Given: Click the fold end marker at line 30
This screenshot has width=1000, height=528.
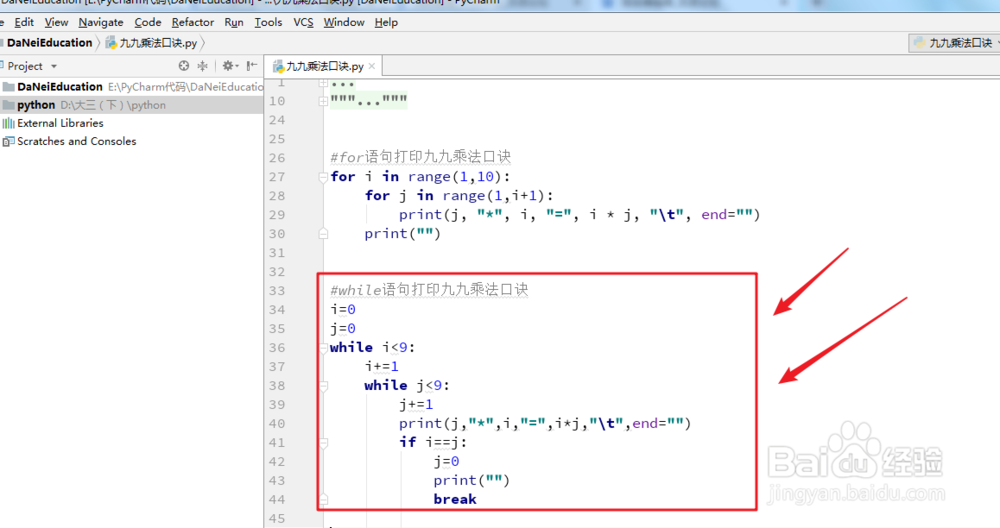Looking at the screenshot, I should pos(323,234).
